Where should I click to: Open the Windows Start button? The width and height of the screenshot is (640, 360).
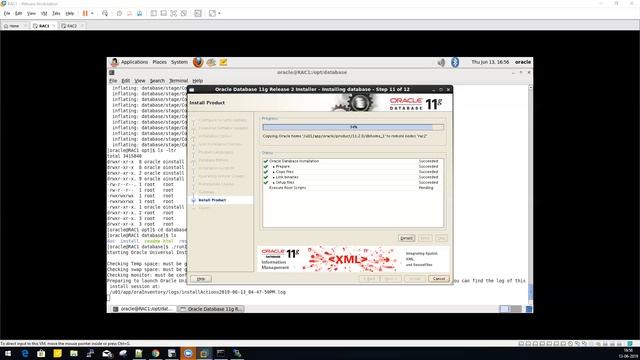click(x=8, y=353)
